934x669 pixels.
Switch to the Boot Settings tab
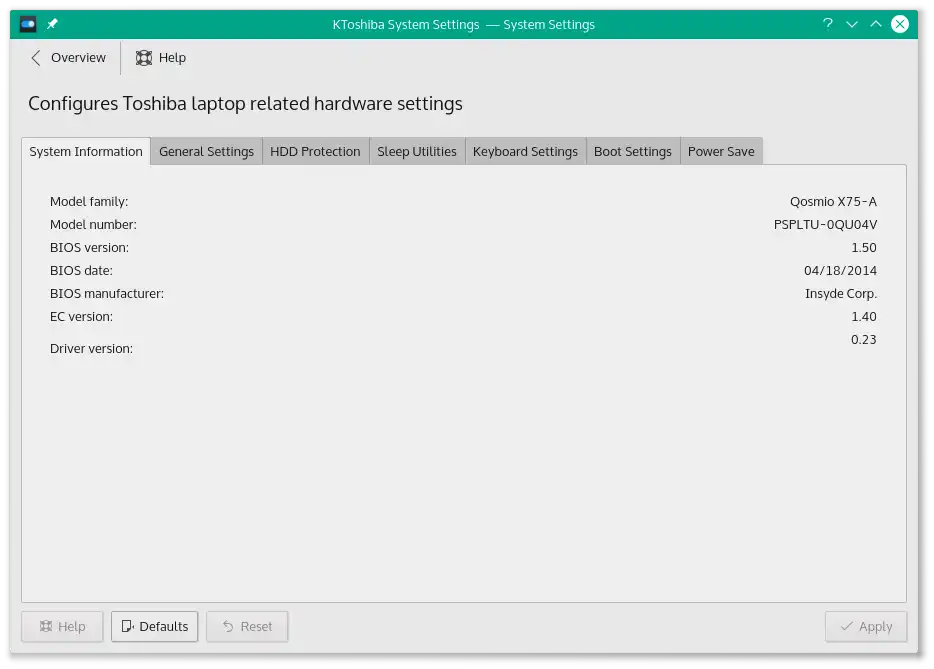[x=633, y=151]
